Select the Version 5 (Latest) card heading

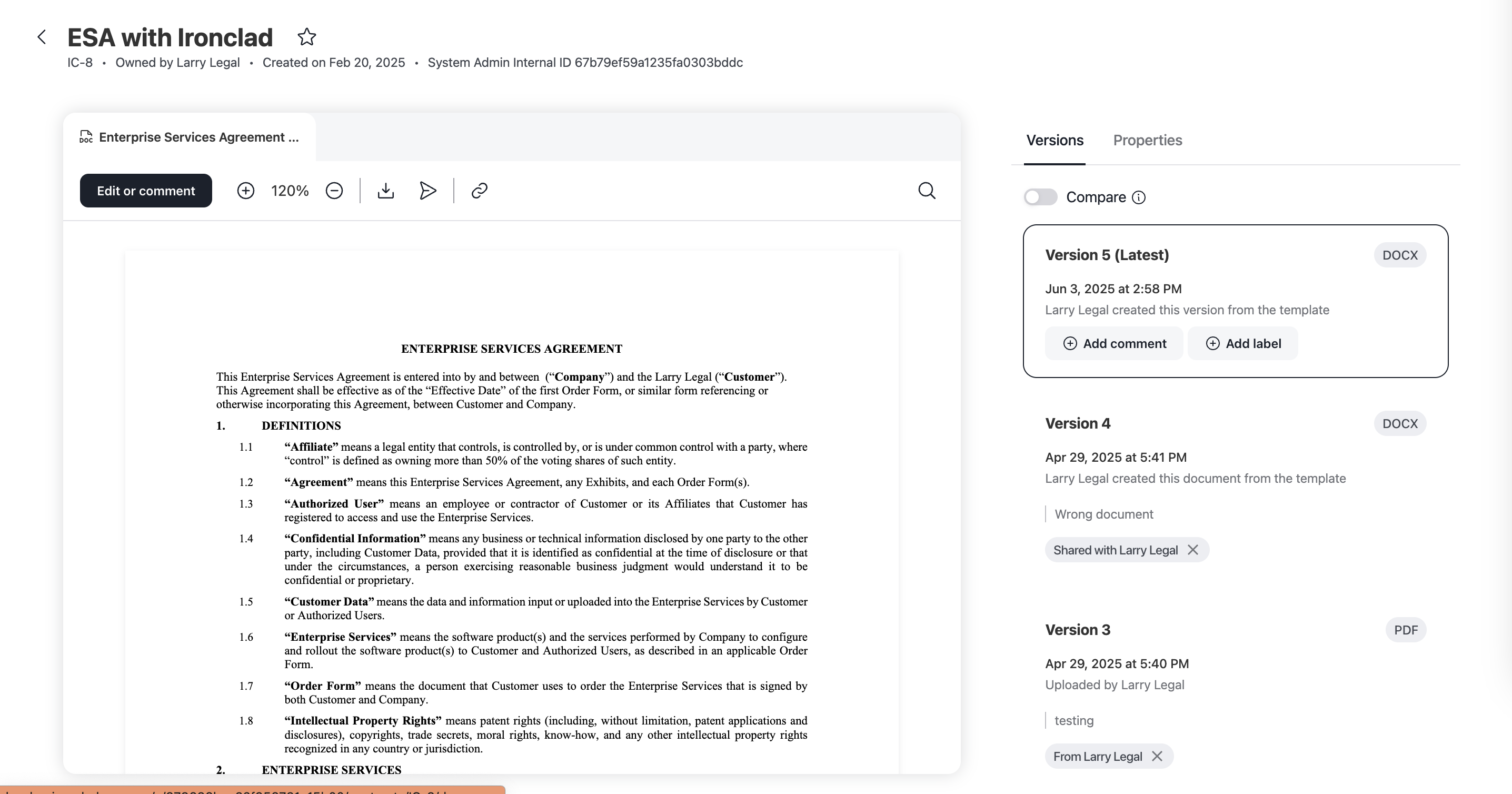(1107, 255)
